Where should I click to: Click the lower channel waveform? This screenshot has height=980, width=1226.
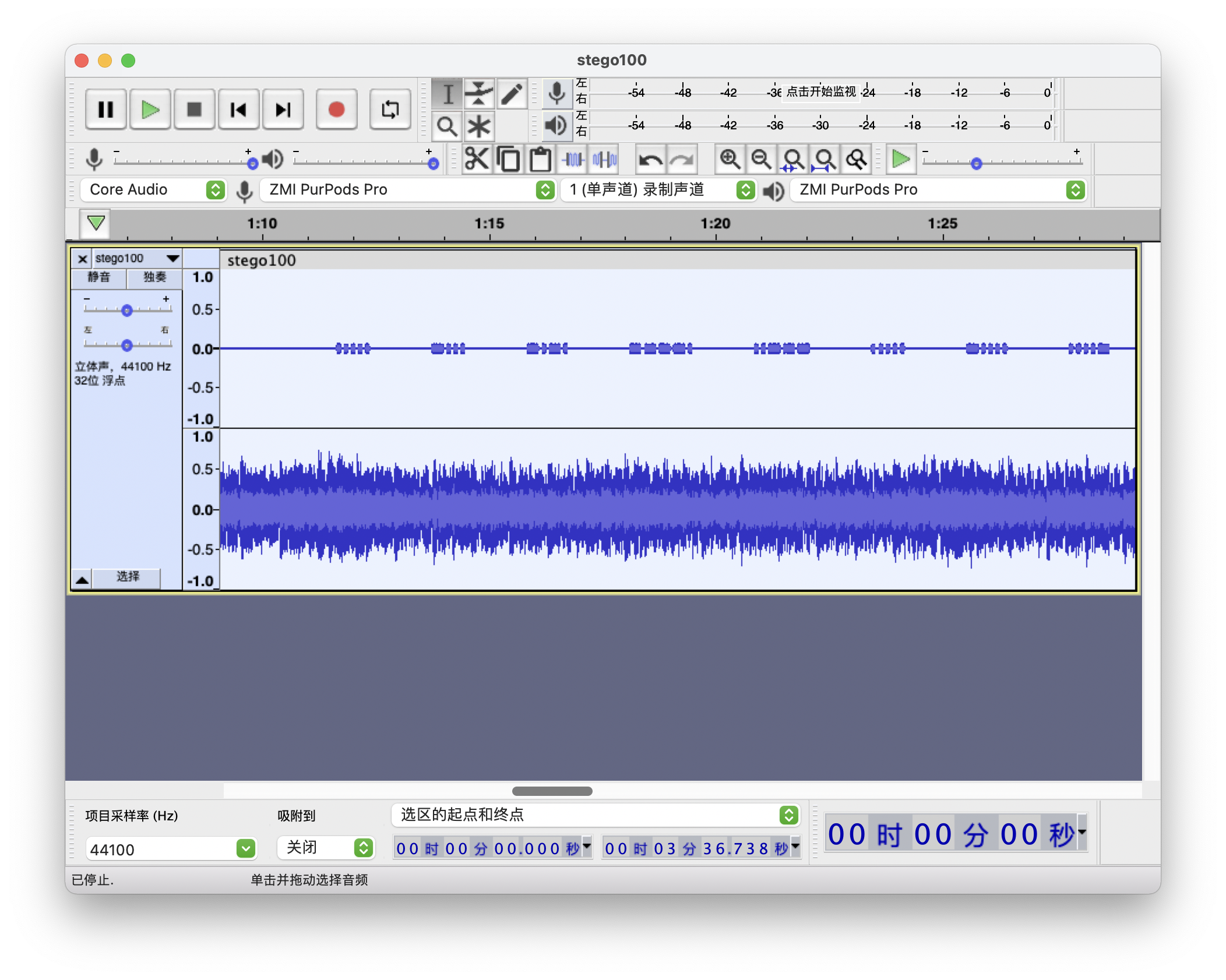coord(678,510)
